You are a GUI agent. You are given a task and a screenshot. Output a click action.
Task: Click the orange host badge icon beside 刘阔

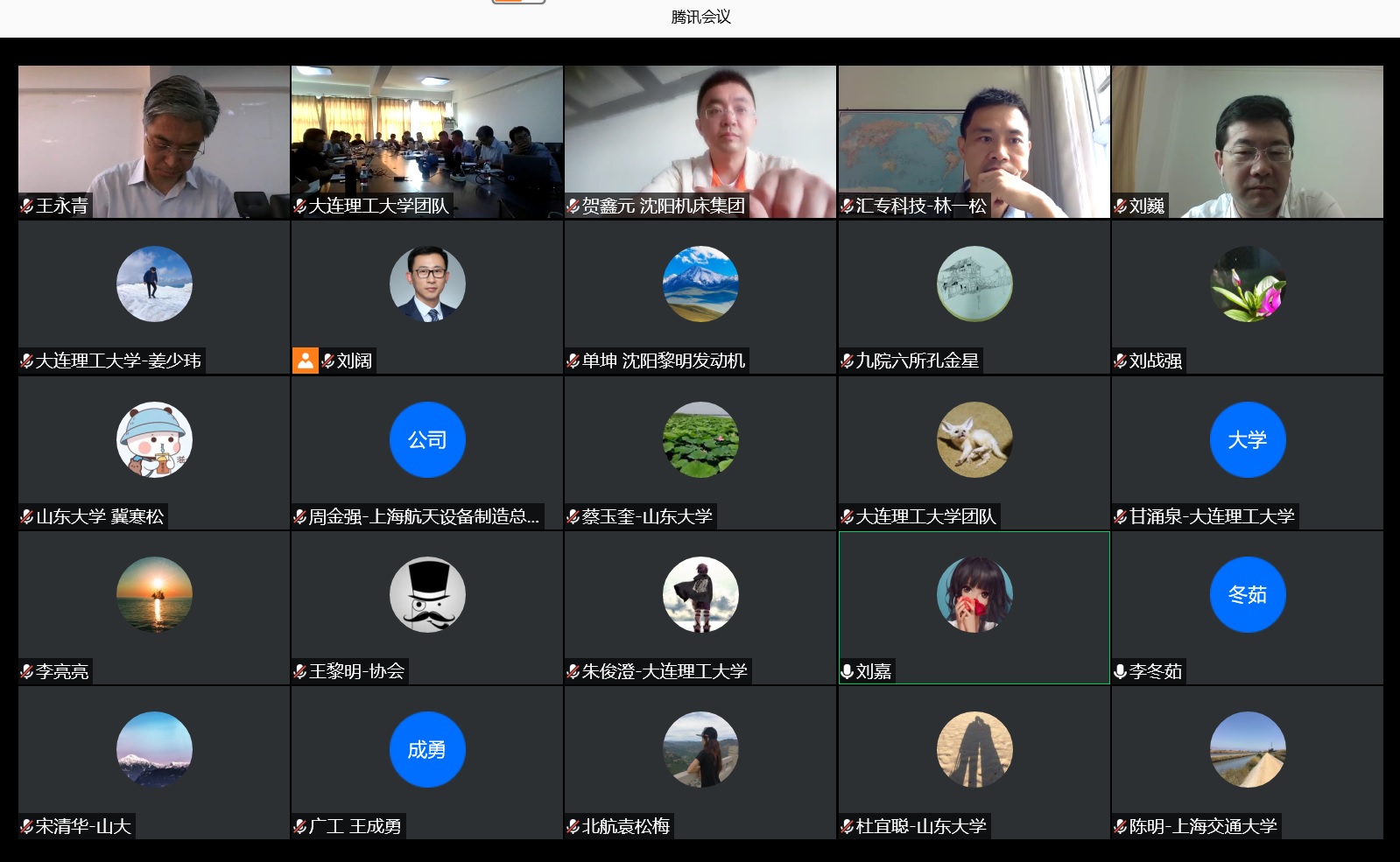pos(305,361)
